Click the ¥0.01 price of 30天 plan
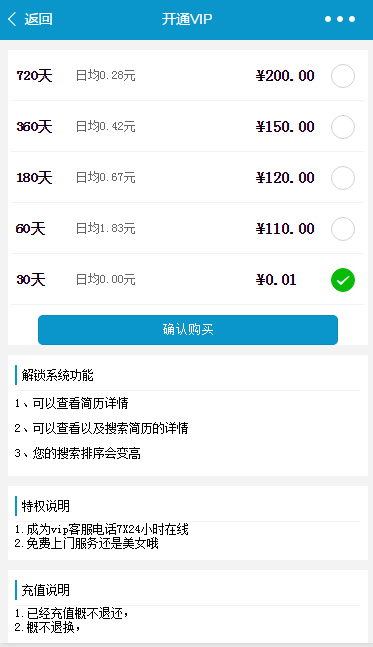The height and width of the screenshot is (647, 373). coord(276,280)
